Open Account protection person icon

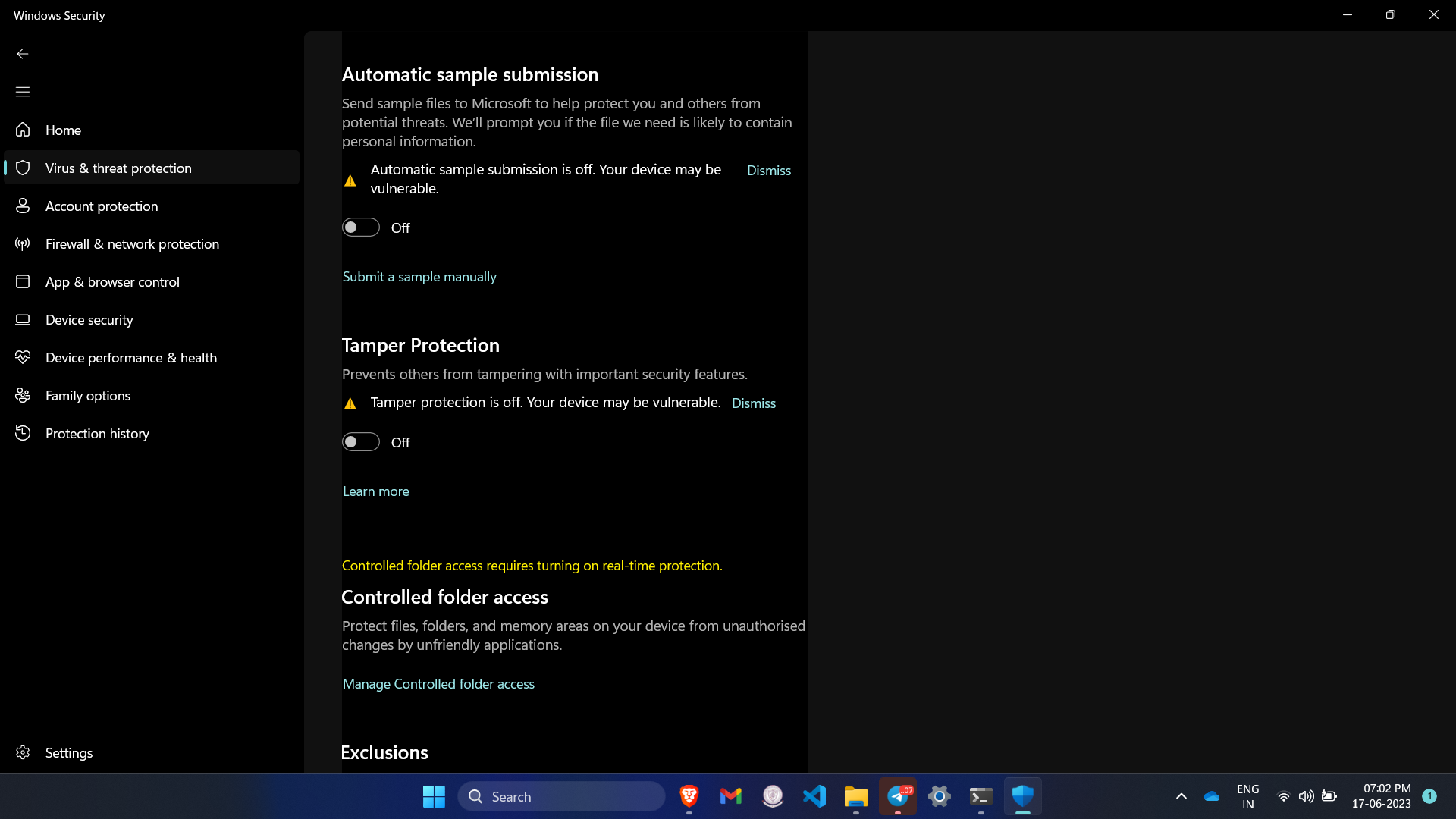coord(23,206)
